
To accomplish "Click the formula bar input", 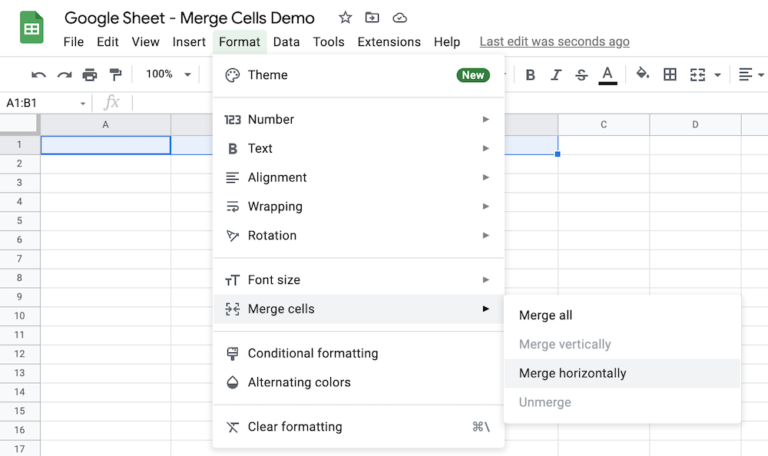I will [450, 103].
